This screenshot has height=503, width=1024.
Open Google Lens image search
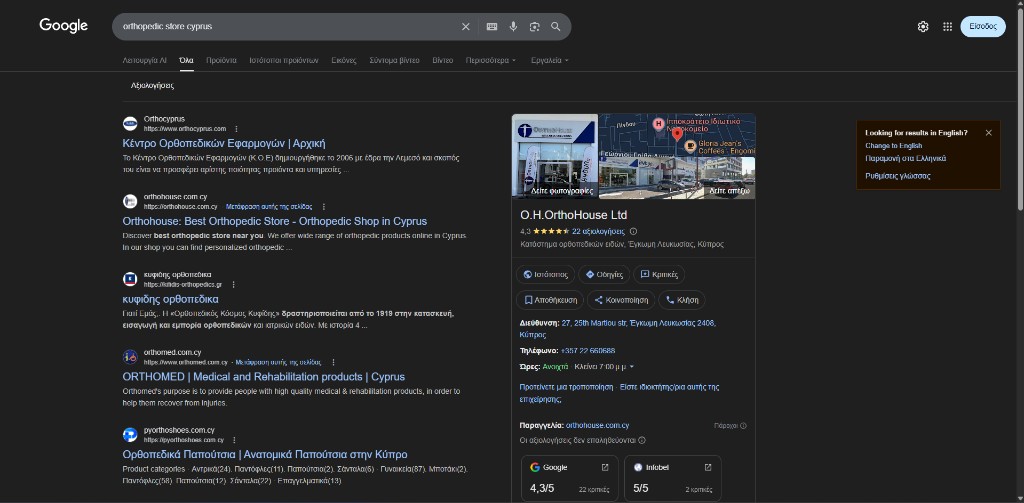[535, 27]
